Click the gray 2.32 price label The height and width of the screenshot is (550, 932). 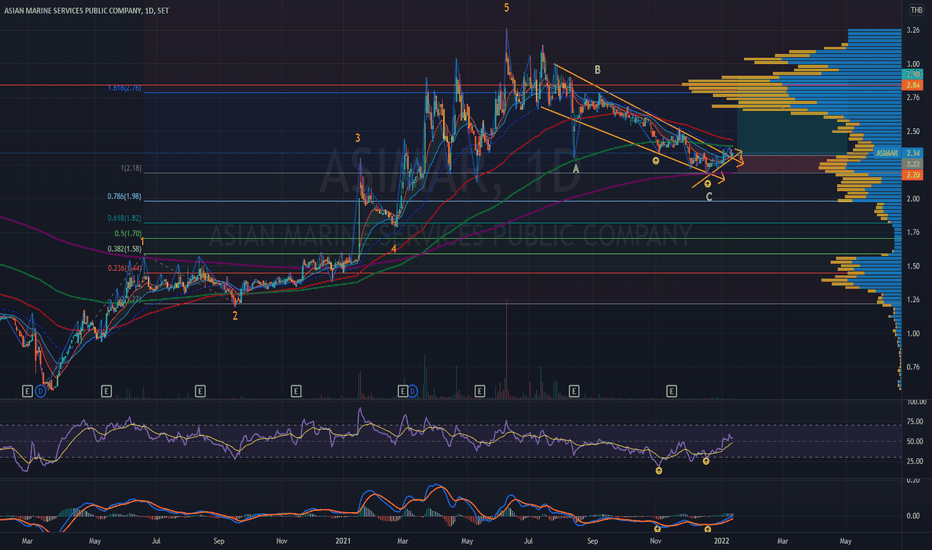click(913, 164)
